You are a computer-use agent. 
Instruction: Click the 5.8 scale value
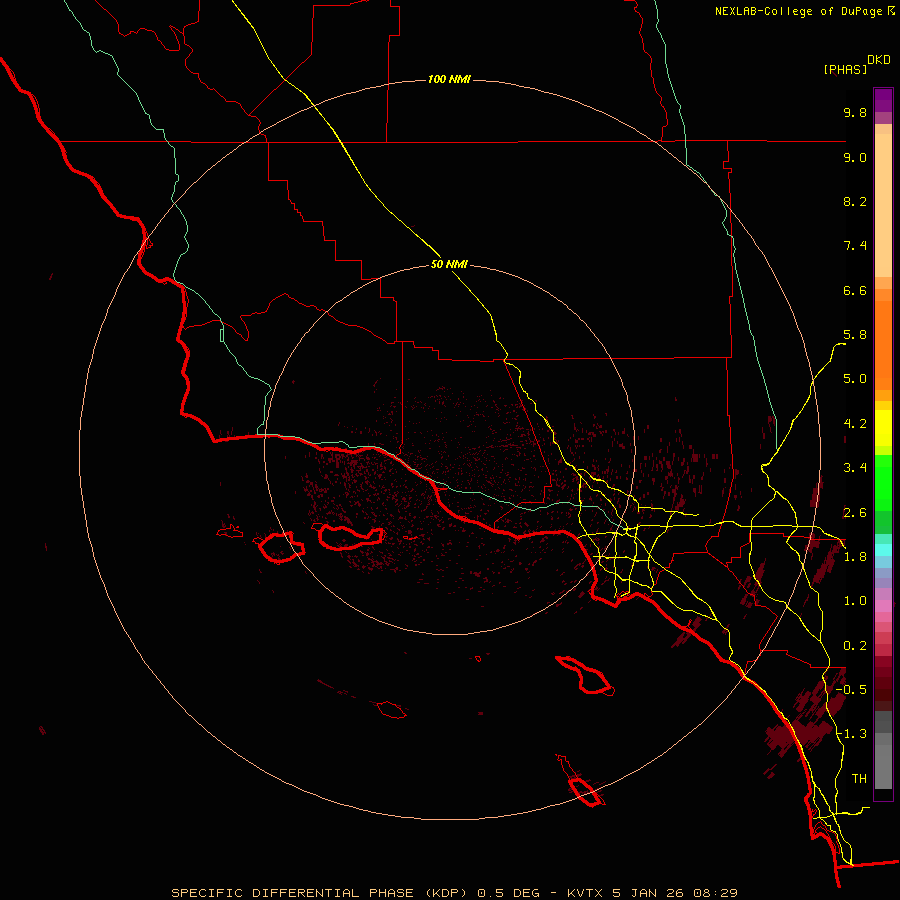pyautogui.click(x=855, y=335)
